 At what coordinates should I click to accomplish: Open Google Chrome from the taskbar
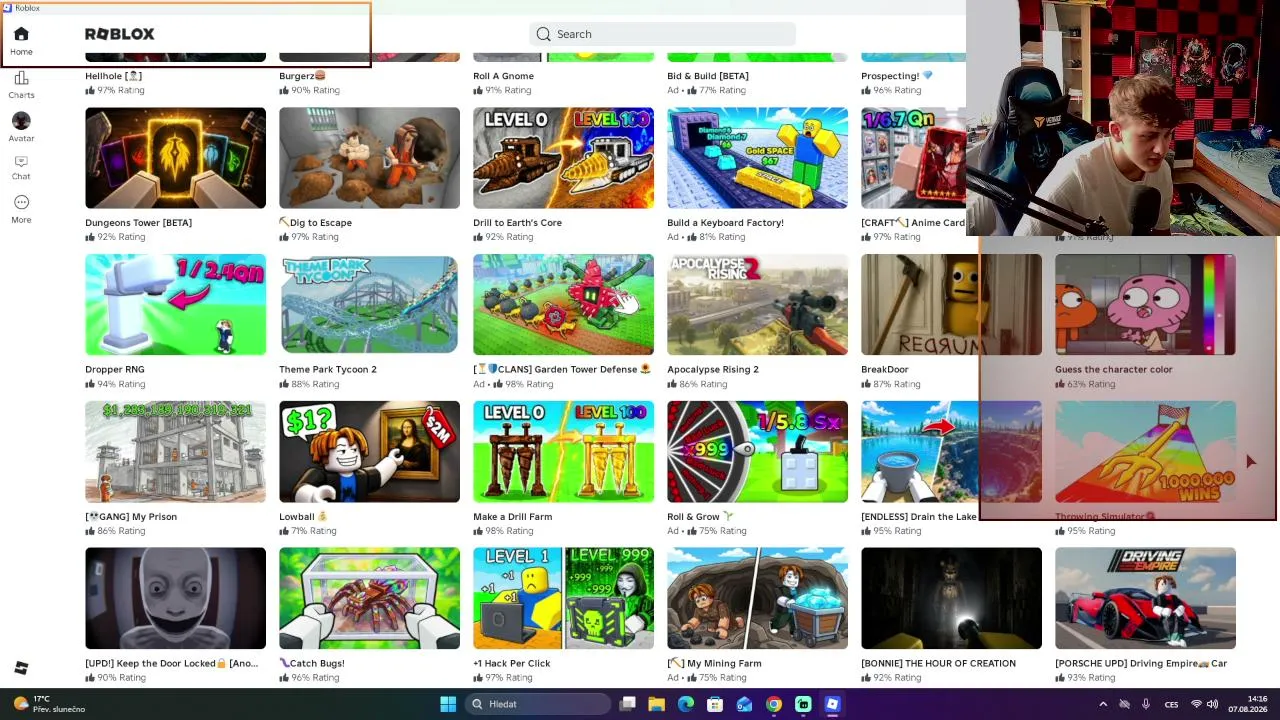pos(774,704)
